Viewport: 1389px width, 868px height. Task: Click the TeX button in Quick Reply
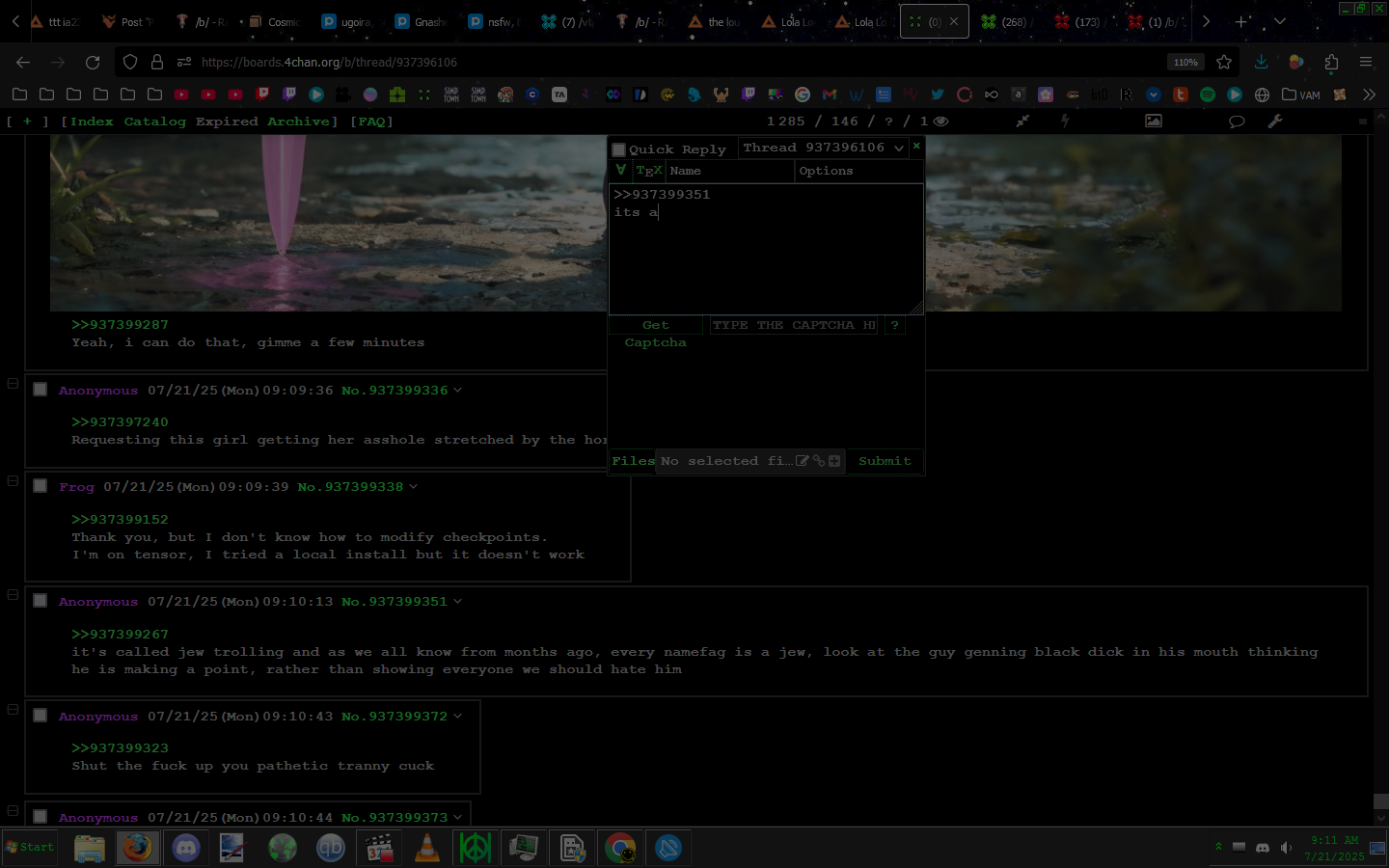point(649,171)
